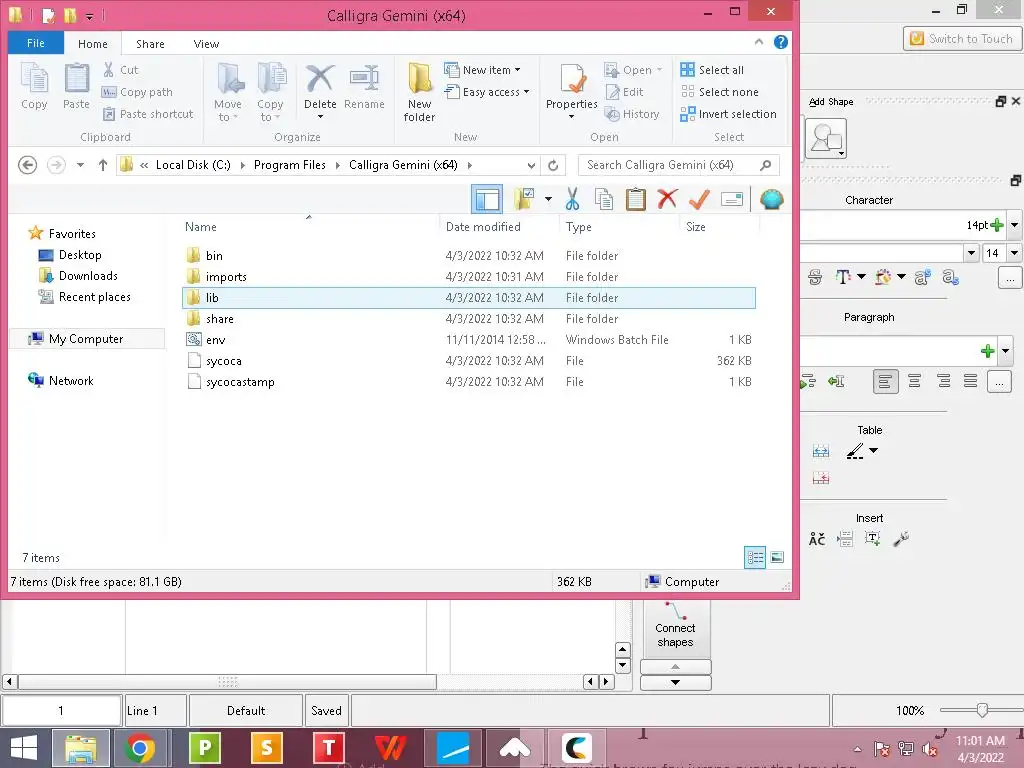
Task: Click Select none in ribbon
Action: pyautogui.click(x=720, y=92)
